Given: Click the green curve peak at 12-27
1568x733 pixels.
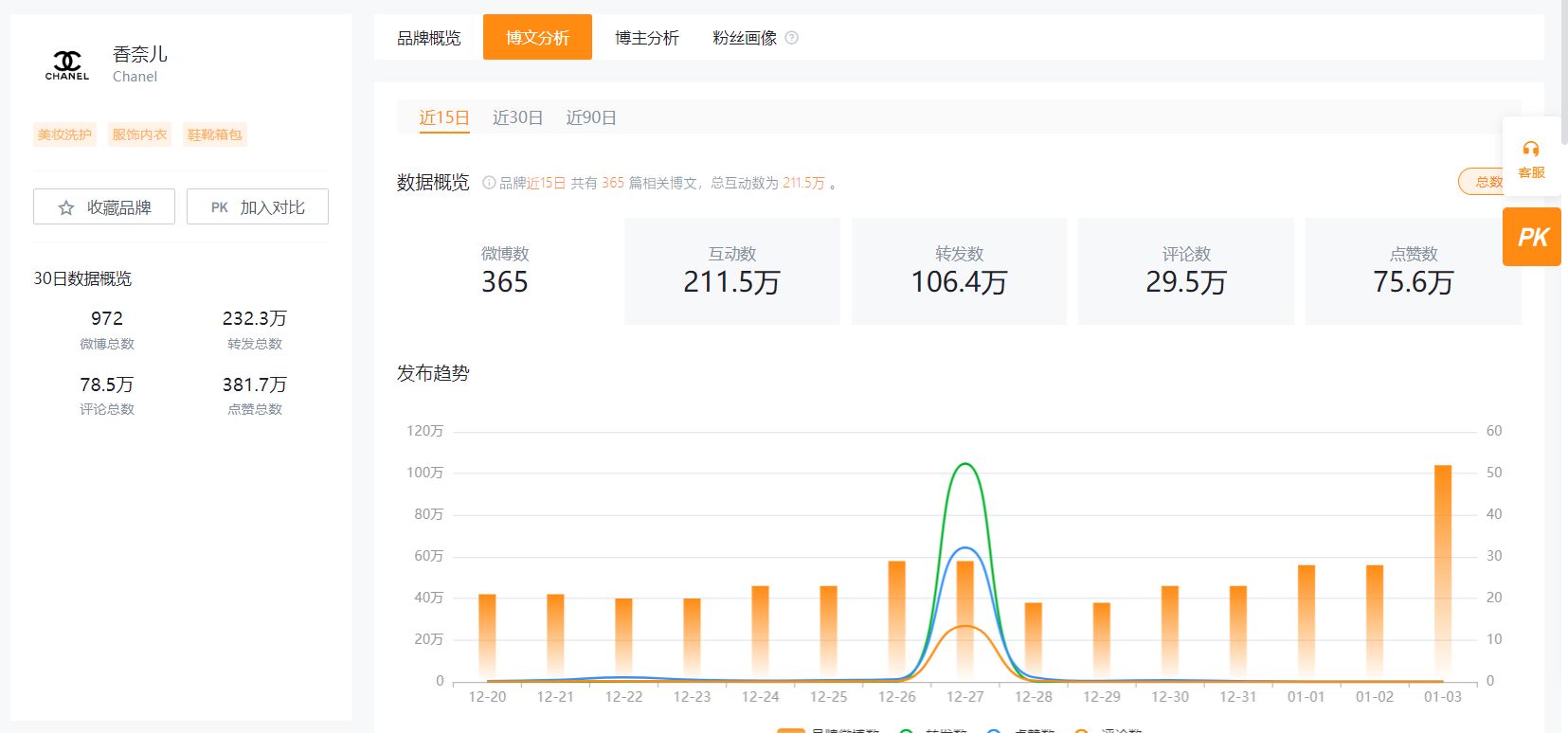Looking at the screenshot, I should [965, 464].
